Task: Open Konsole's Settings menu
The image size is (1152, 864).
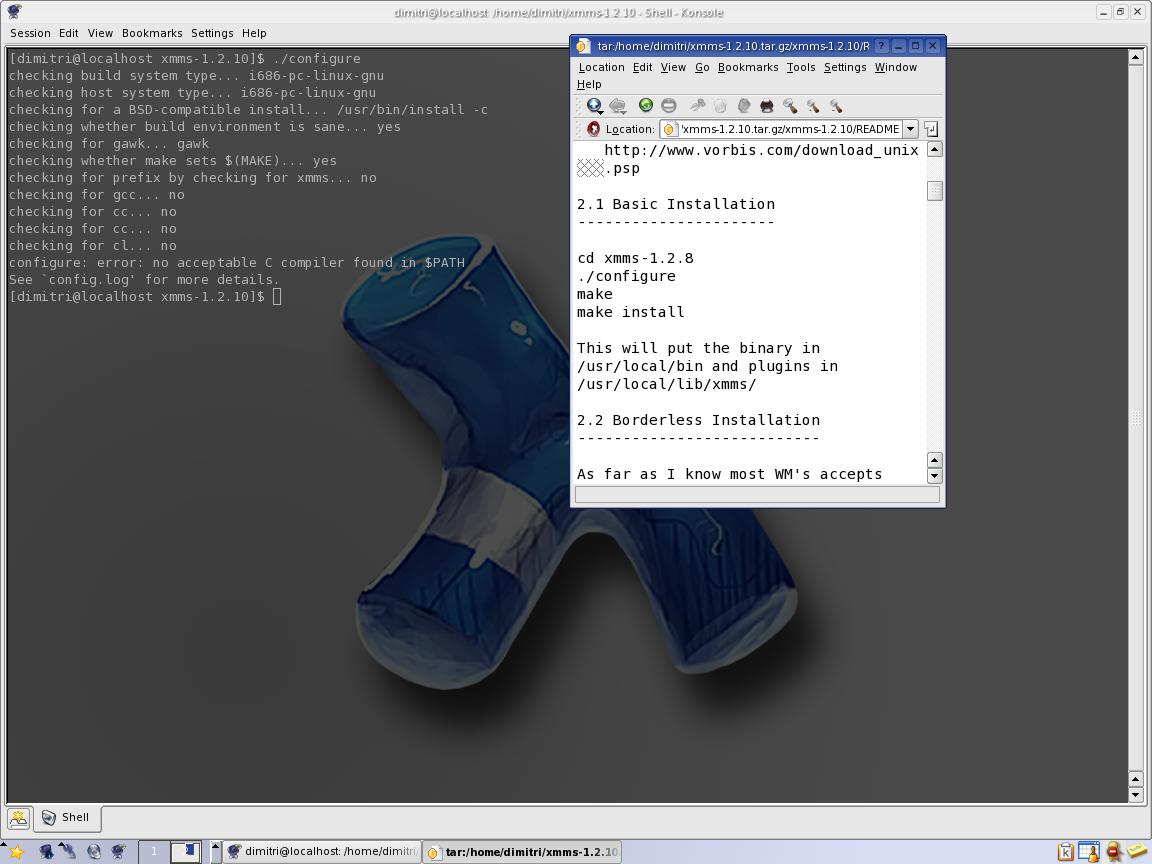Action: [x=212, y=33]
